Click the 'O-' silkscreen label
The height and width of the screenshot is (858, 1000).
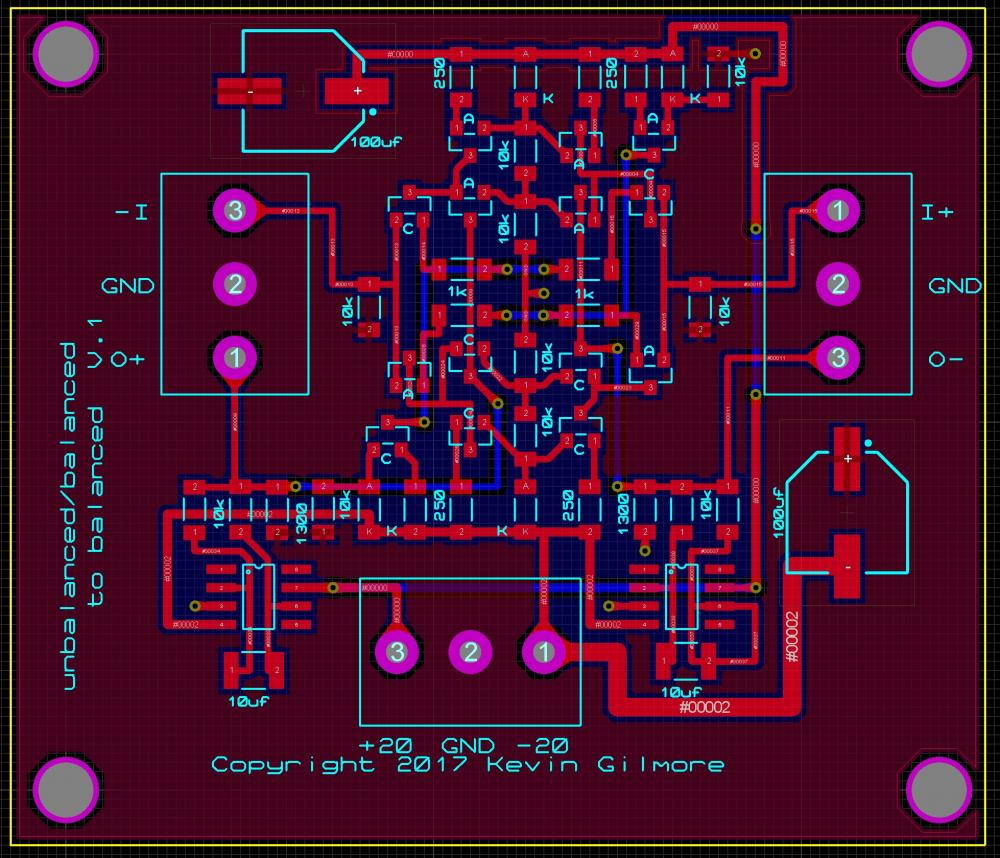coord(946,360)
